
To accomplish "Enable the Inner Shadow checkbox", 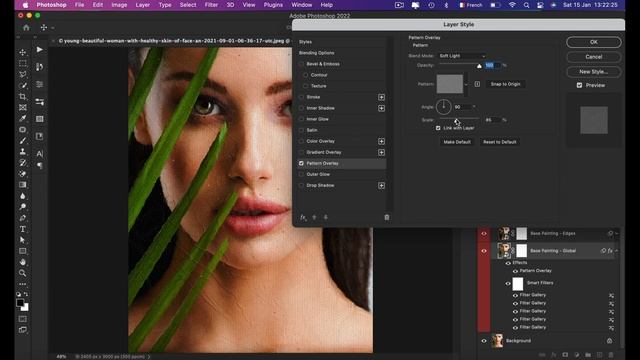I will point(301,108).
